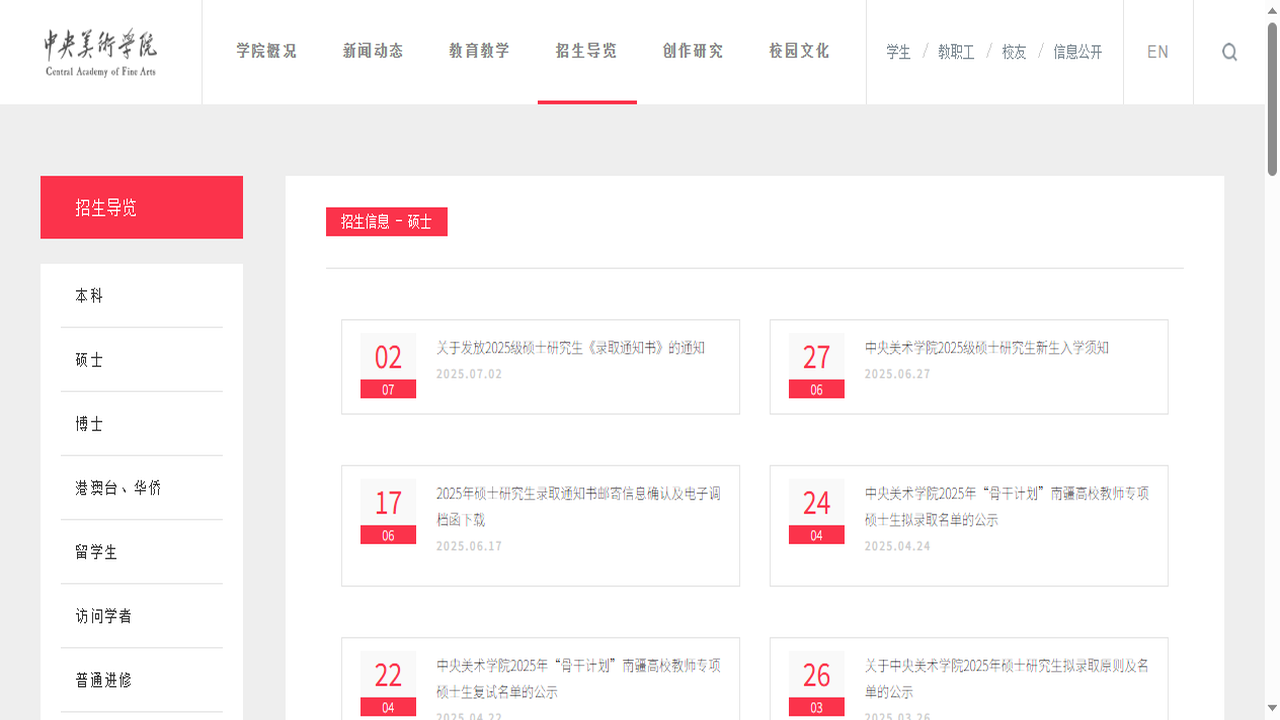
Task: Open the 校园文化 menu item
Action: pos(797,51)
